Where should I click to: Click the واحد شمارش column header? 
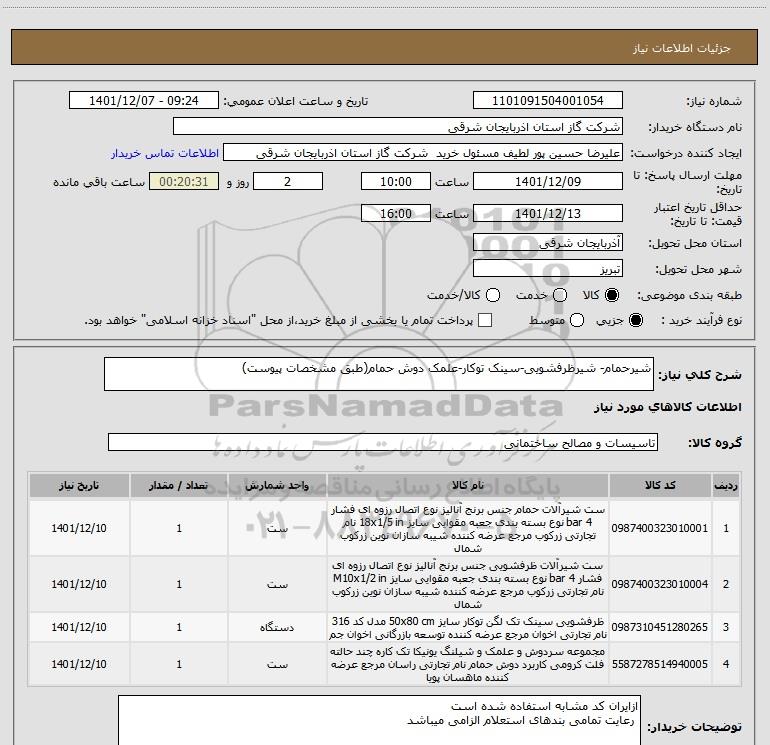point(277,486)
